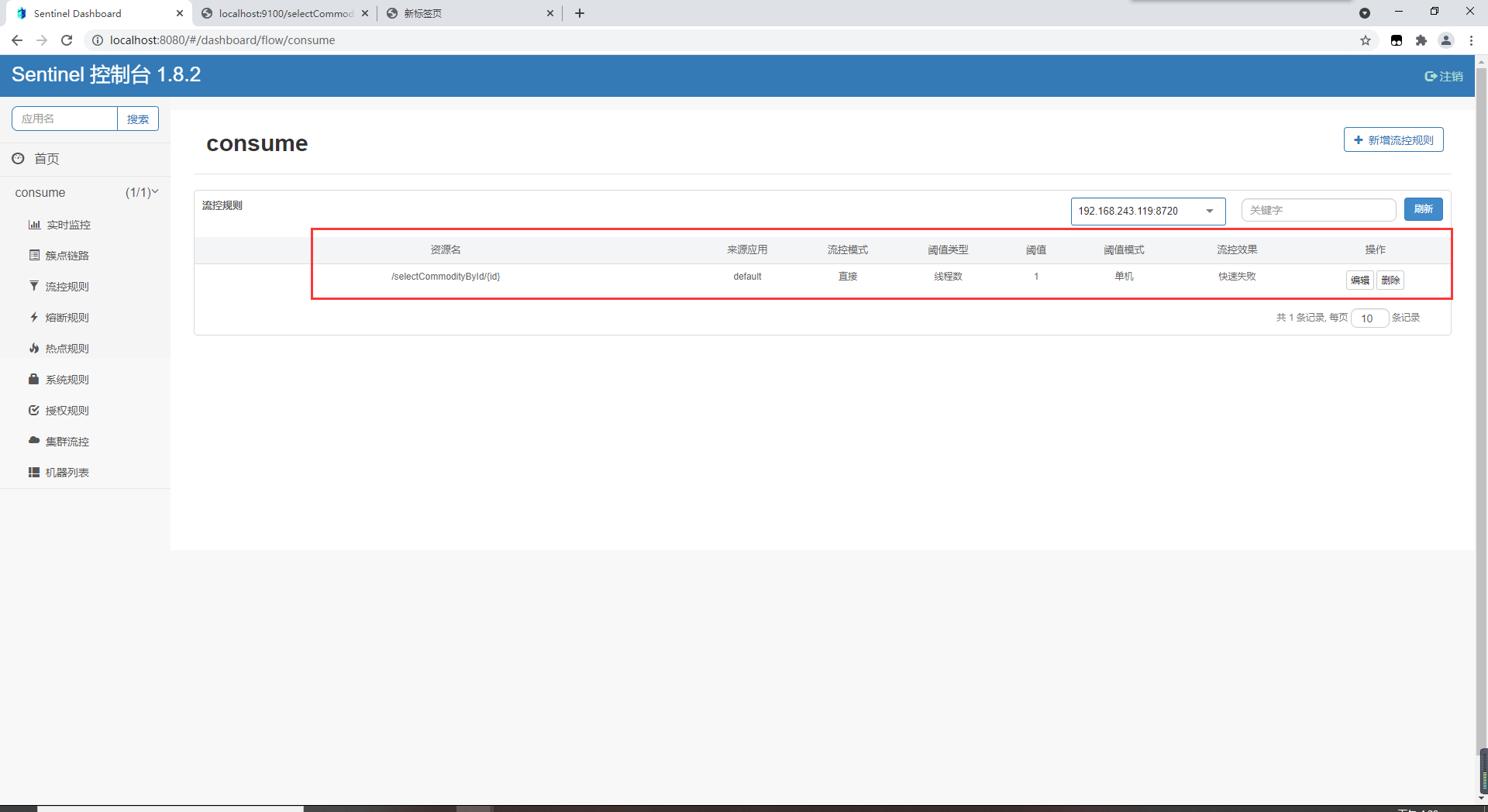This screenshot has height=812, width=1488.
Task: Focus the 应用名 search field
Action: 64,119
